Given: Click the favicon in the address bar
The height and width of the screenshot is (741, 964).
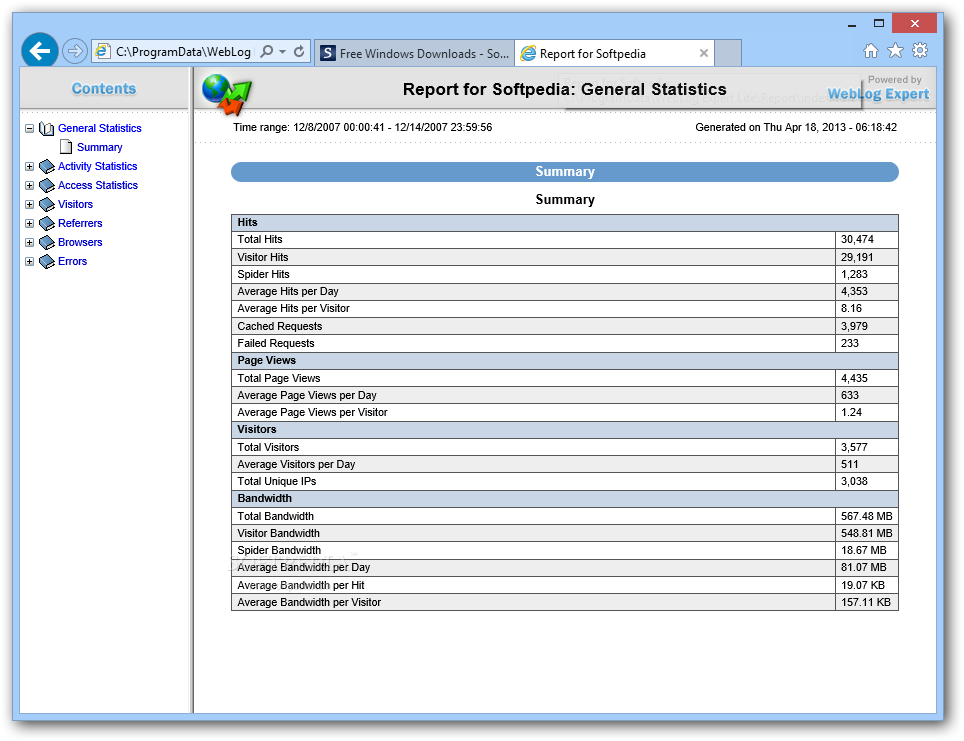Looking at the screenshot, I should tap(103, 52).
